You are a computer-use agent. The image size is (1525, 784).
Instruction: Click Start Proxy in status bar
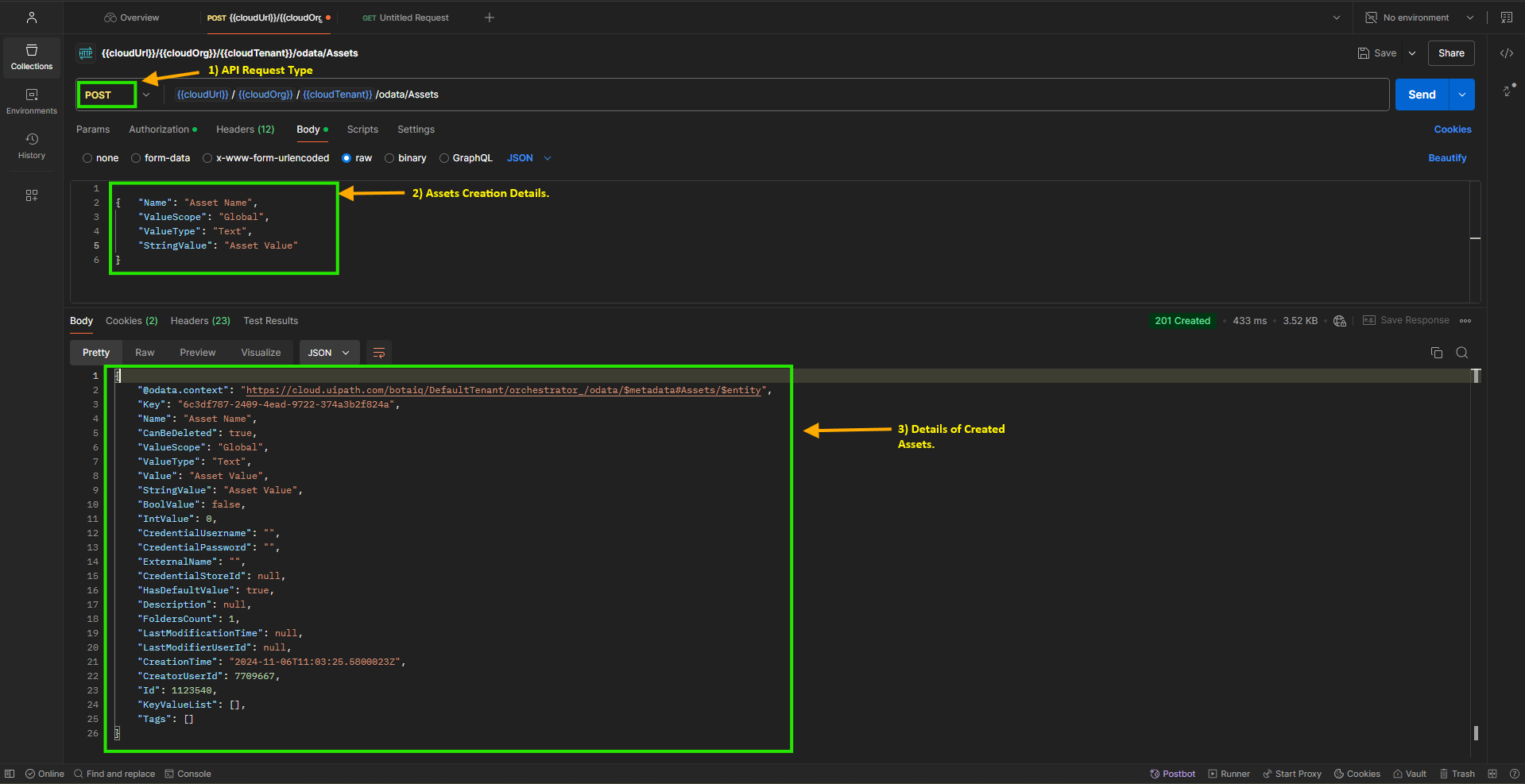tap(1292, 774)
